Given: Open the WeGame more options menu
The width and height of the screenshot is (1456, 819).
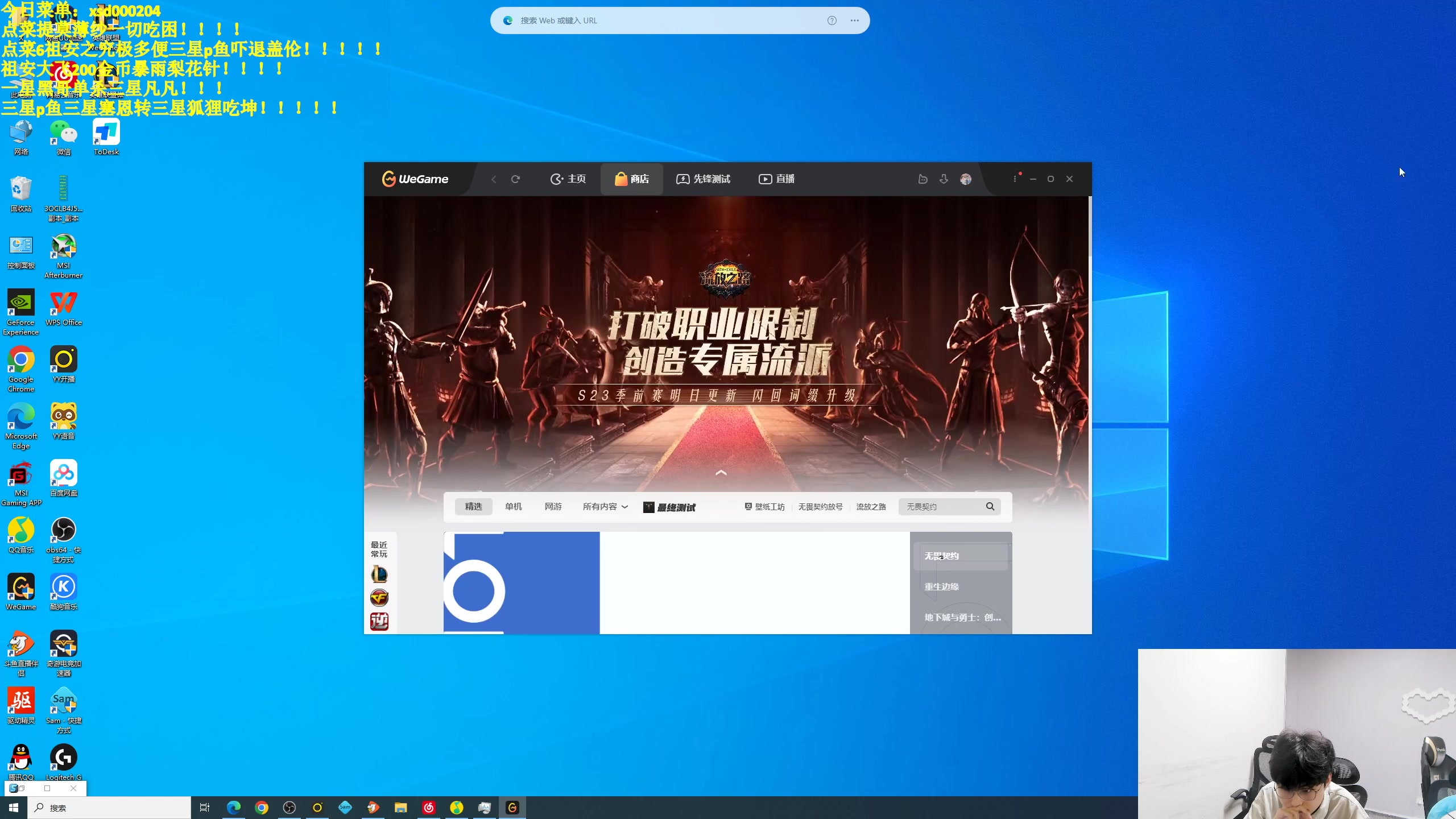Looking at the screenshot, I should tap(1015, 179).
